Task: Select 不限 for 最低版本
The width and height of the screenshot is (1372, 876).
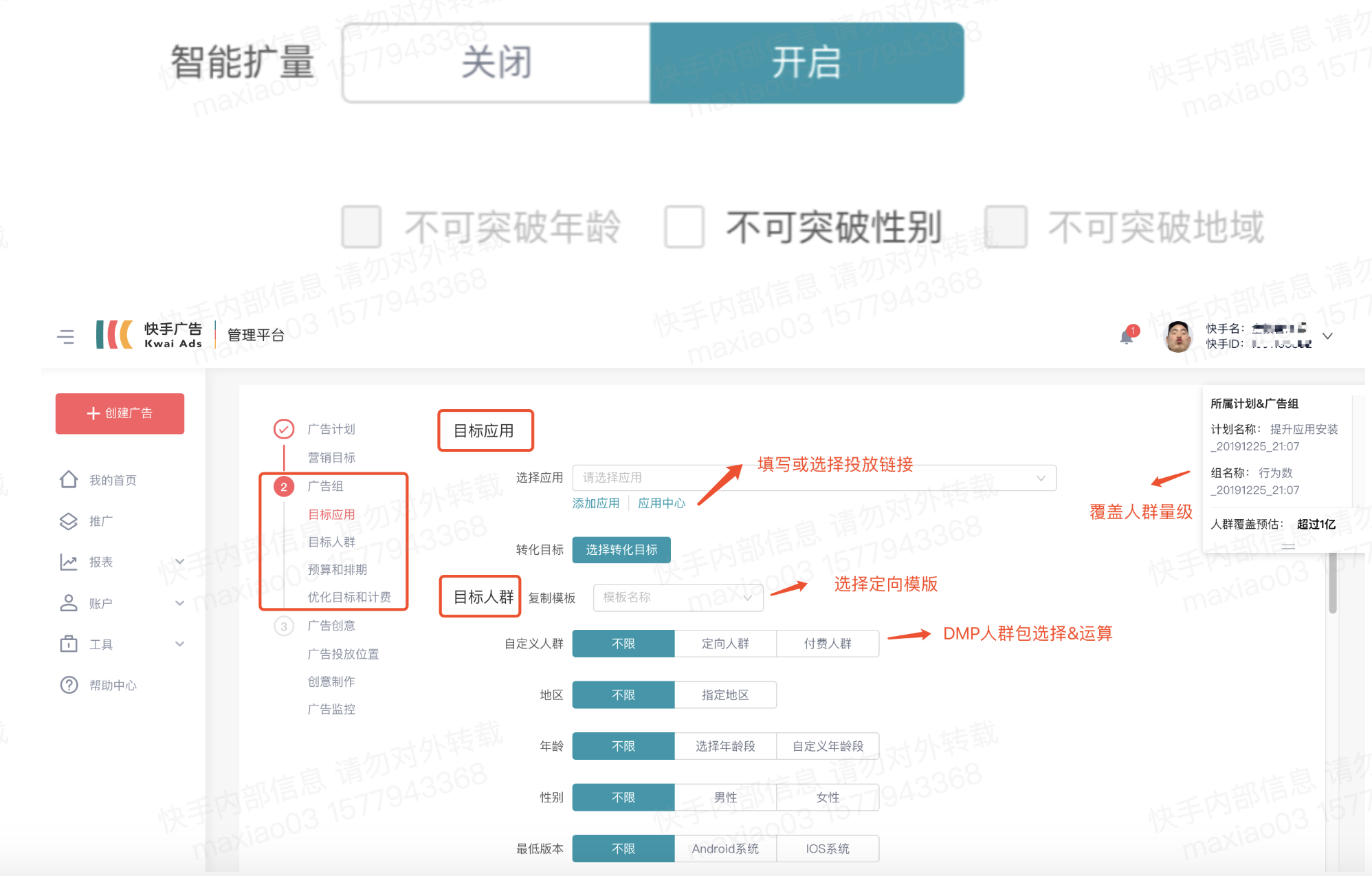Action: tap(623, 848)
